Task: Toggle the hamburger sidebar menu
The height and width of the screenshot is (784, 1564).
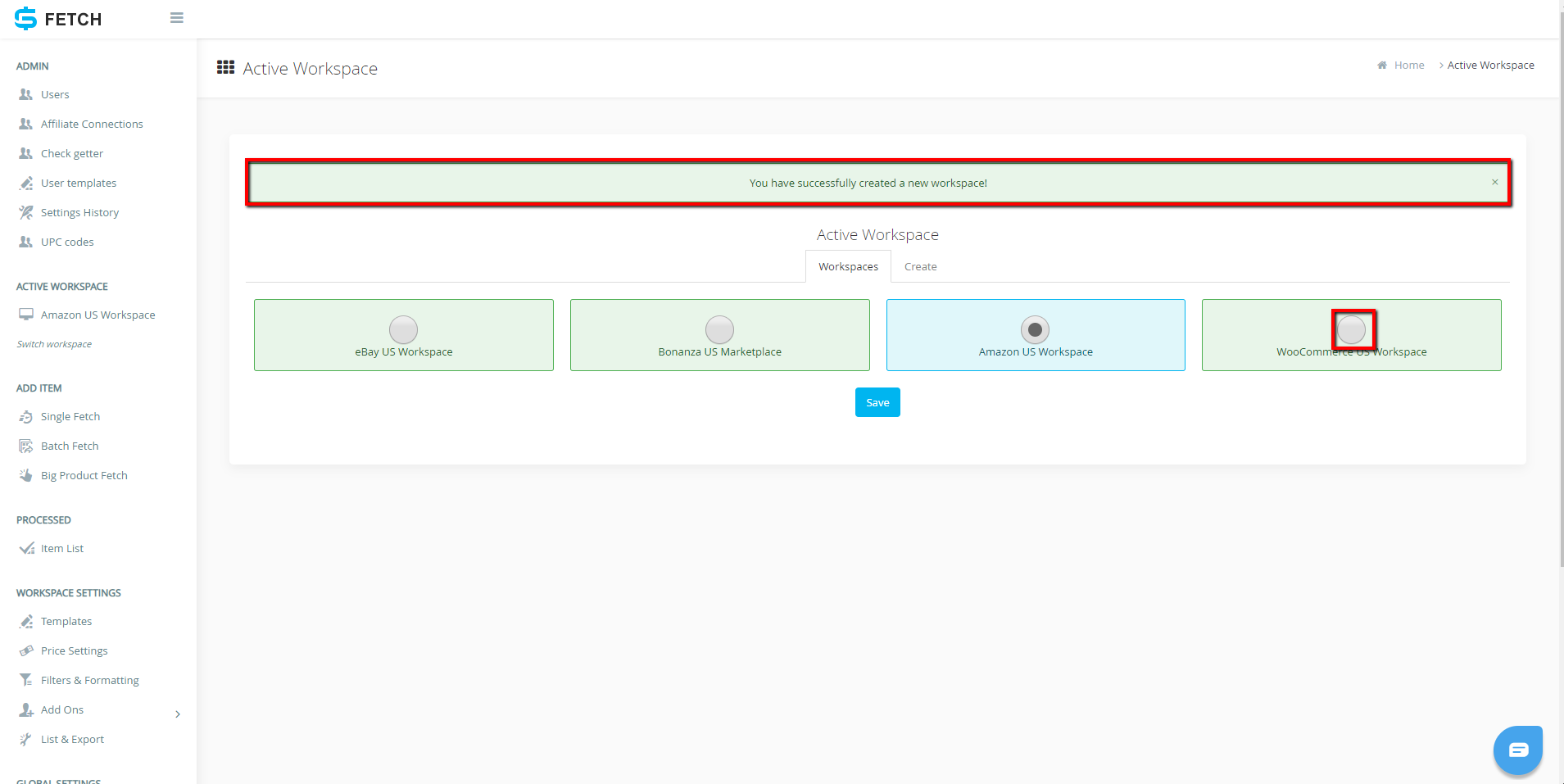Action: (176, 18)
